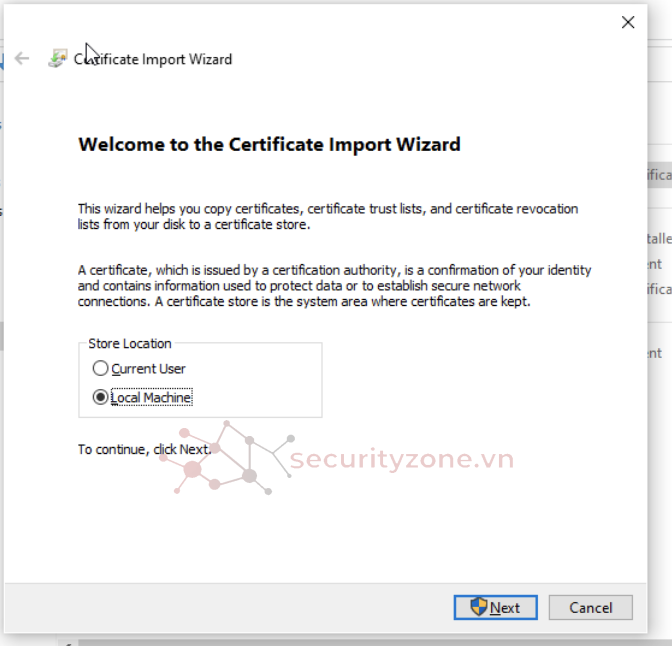This screenshot has height=646, width=672.
Task: Click the certificate icon beside wizard title
Action: point(58,59)
